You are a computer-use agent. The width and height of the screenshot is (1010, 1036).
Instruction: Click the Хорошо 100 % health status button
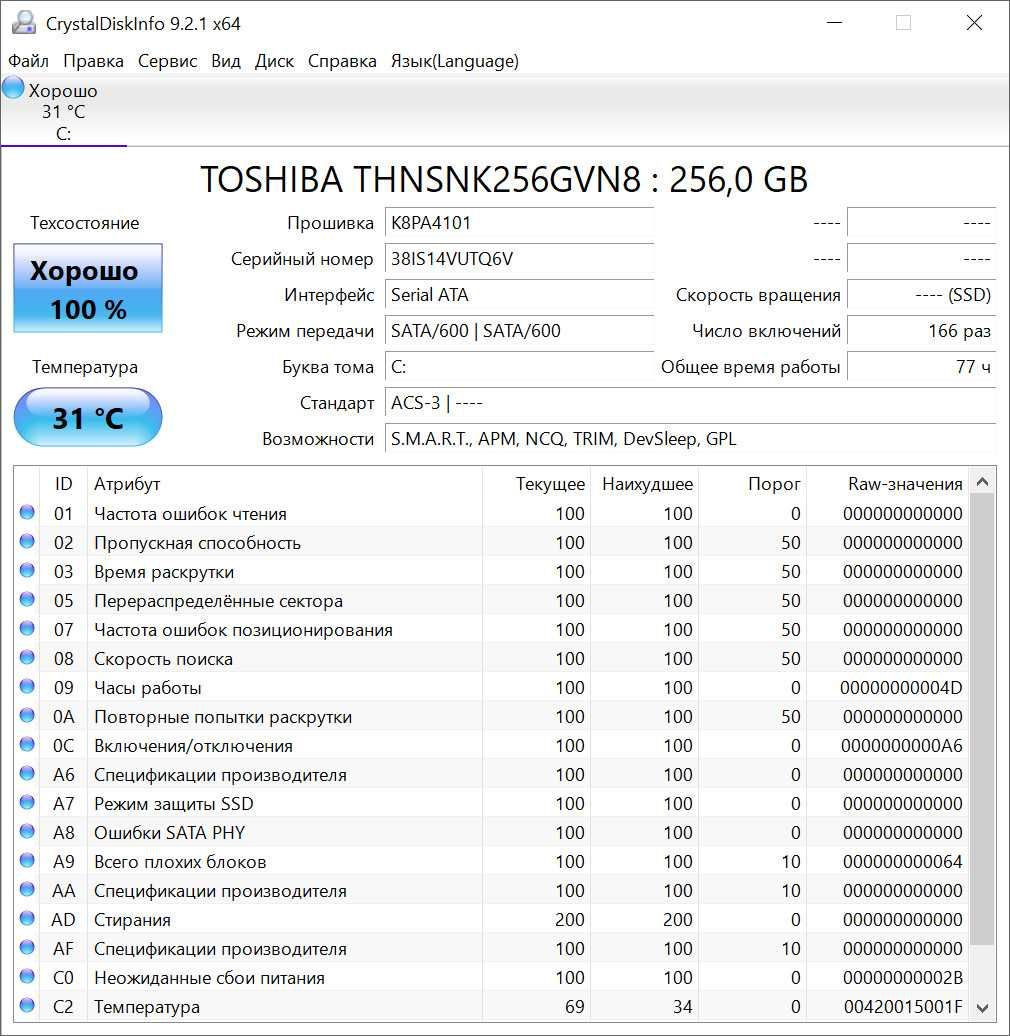(x=88, y=288)
